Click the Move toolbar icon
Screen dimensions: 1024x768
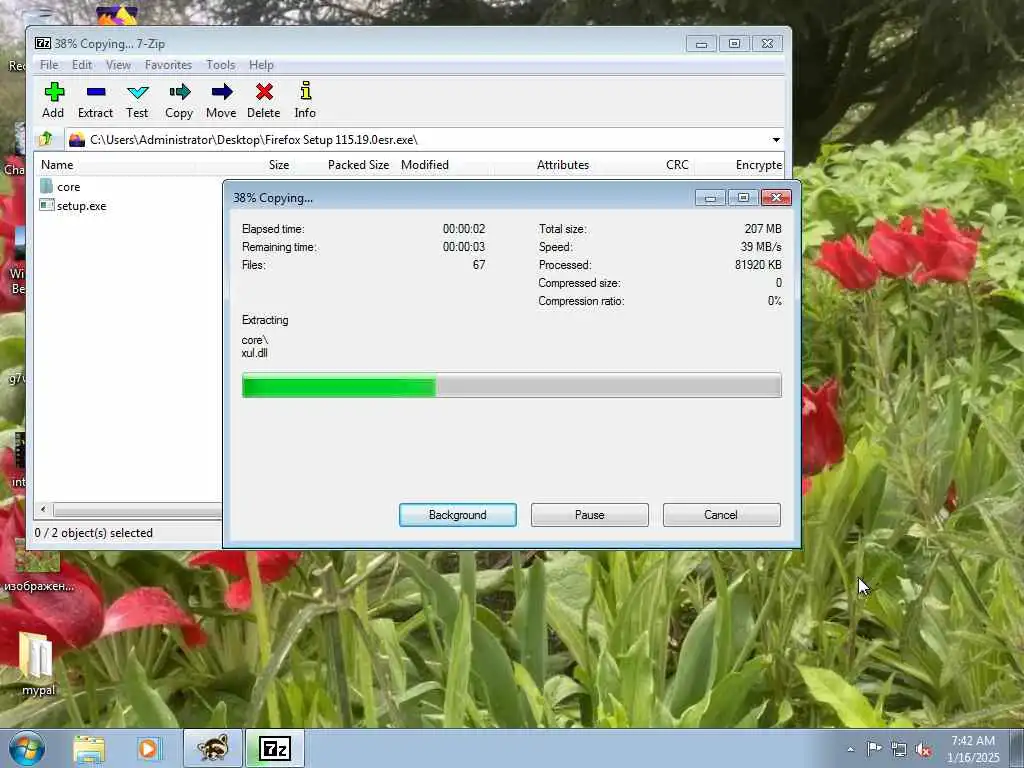point(221,92)
